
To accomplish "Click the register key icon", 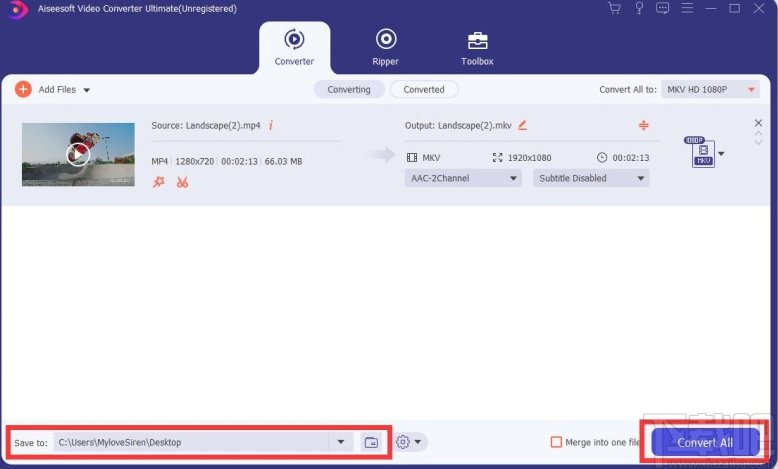I will click(639, 8).
